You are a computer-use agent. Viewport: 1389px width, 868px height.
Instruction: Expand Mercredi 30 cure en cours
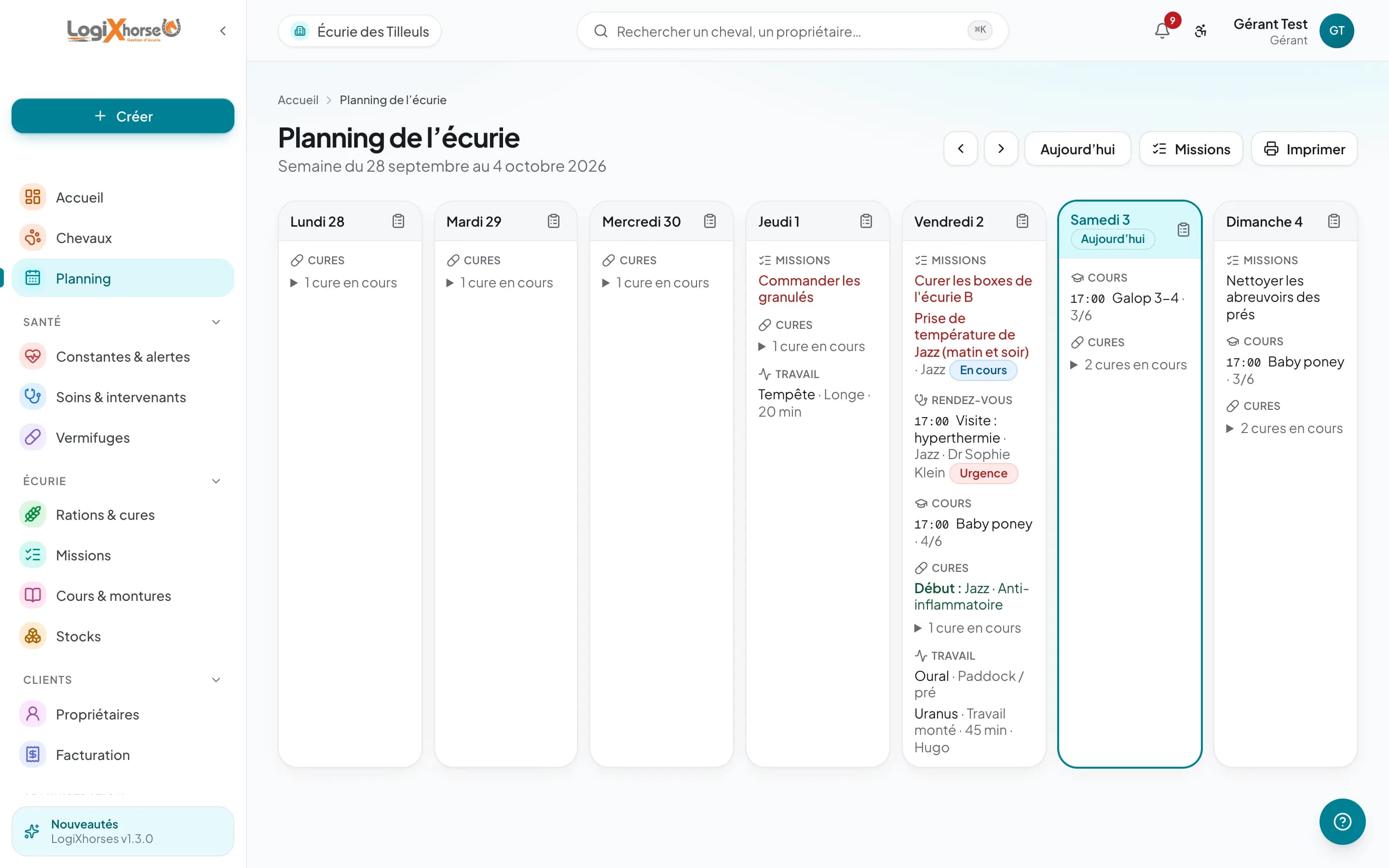click(655, 283)
